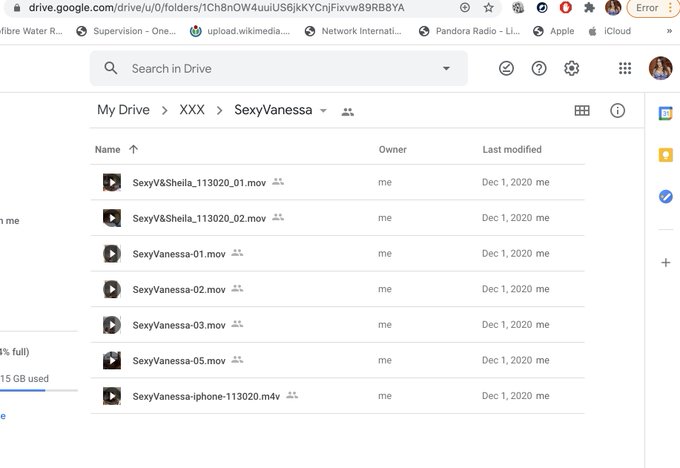Click shared icon on SexyVanessa-03.mov
Screen dimensions: 680x468
pos(237,324)
